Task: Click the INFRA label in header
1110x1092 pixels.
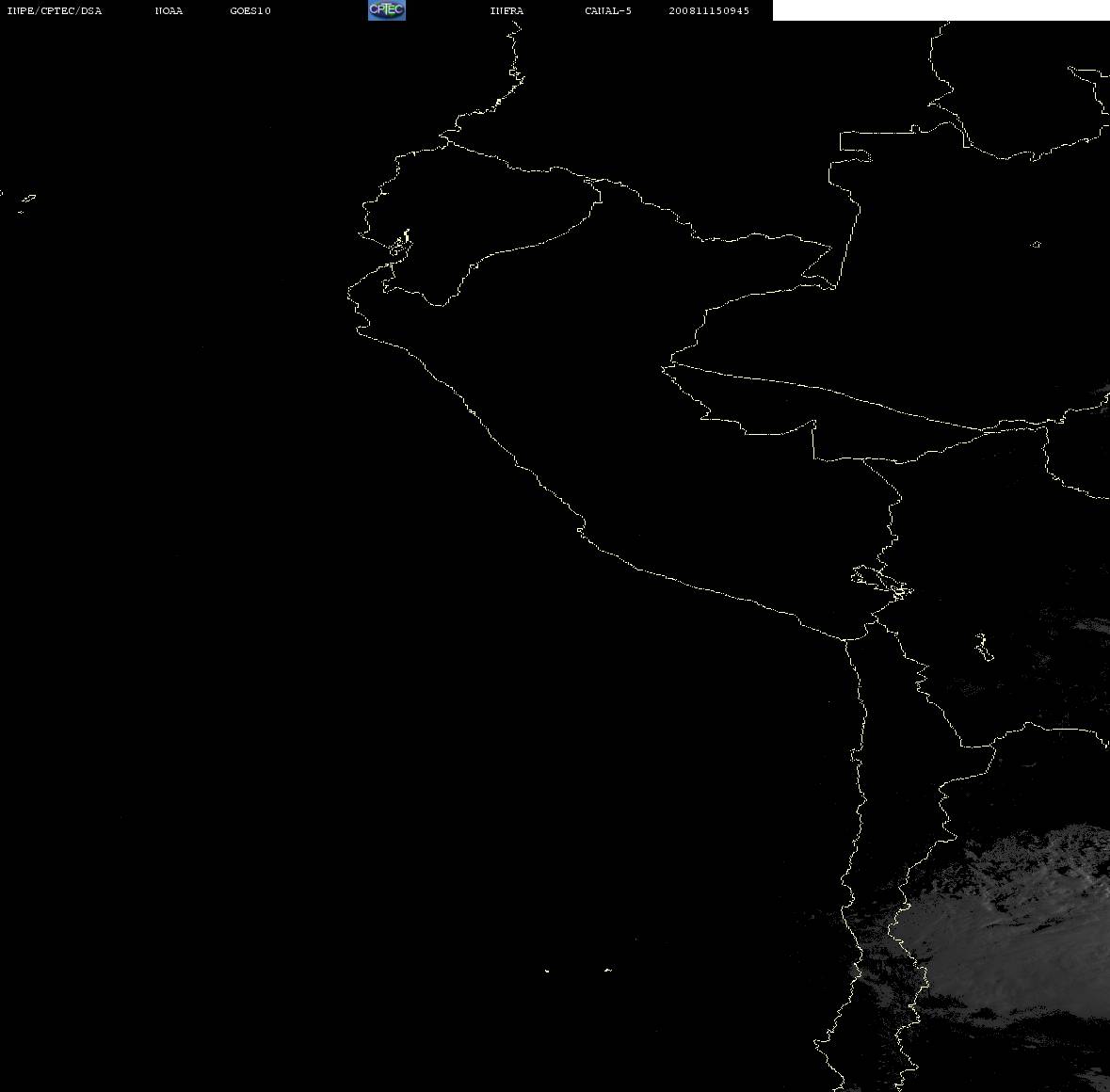Action: [x=507, y=10]
